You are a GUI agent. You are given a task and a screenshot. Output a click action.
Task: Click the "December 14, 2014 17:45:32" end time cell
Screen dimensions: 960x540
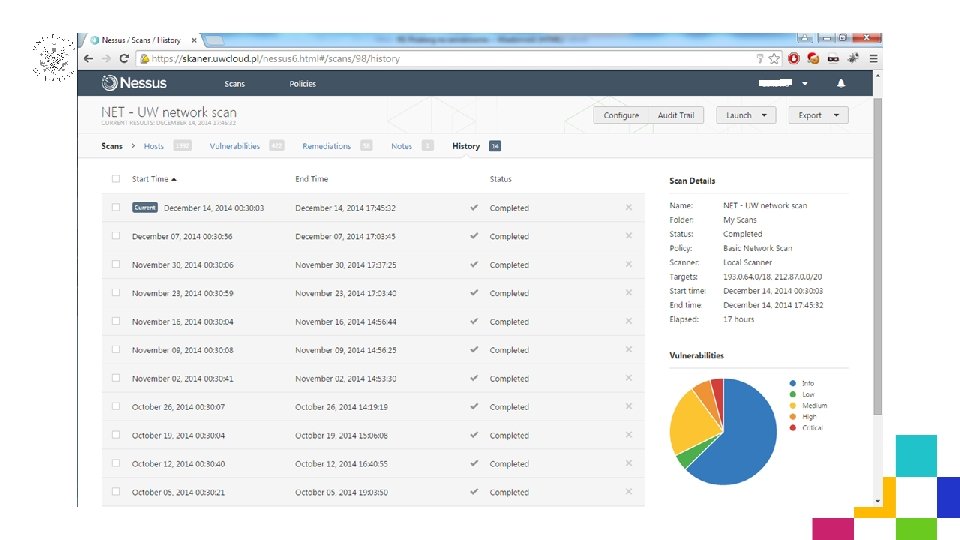tap(345, 208)
